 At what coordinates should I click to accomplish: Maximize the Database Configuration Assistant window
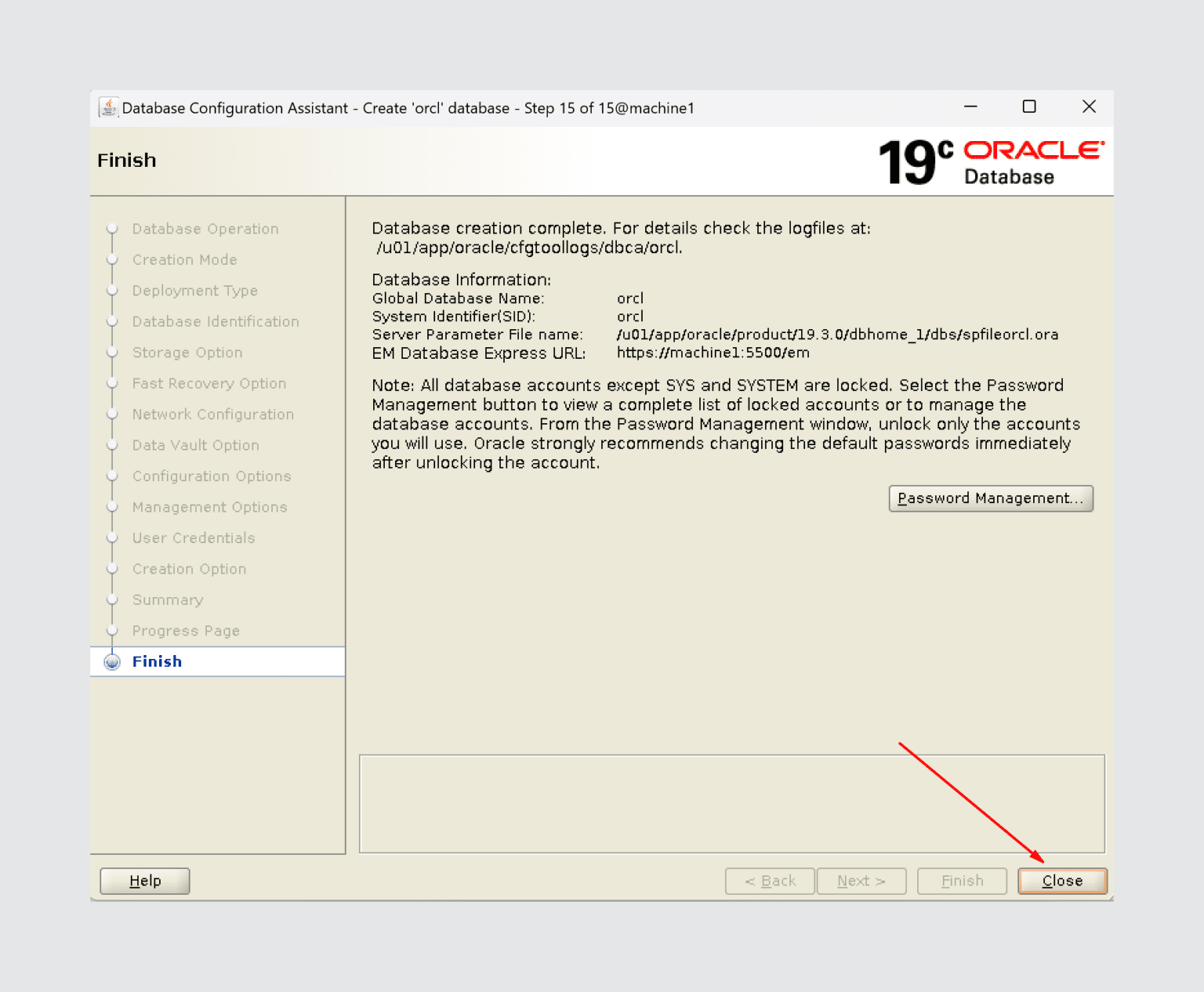1029,107
